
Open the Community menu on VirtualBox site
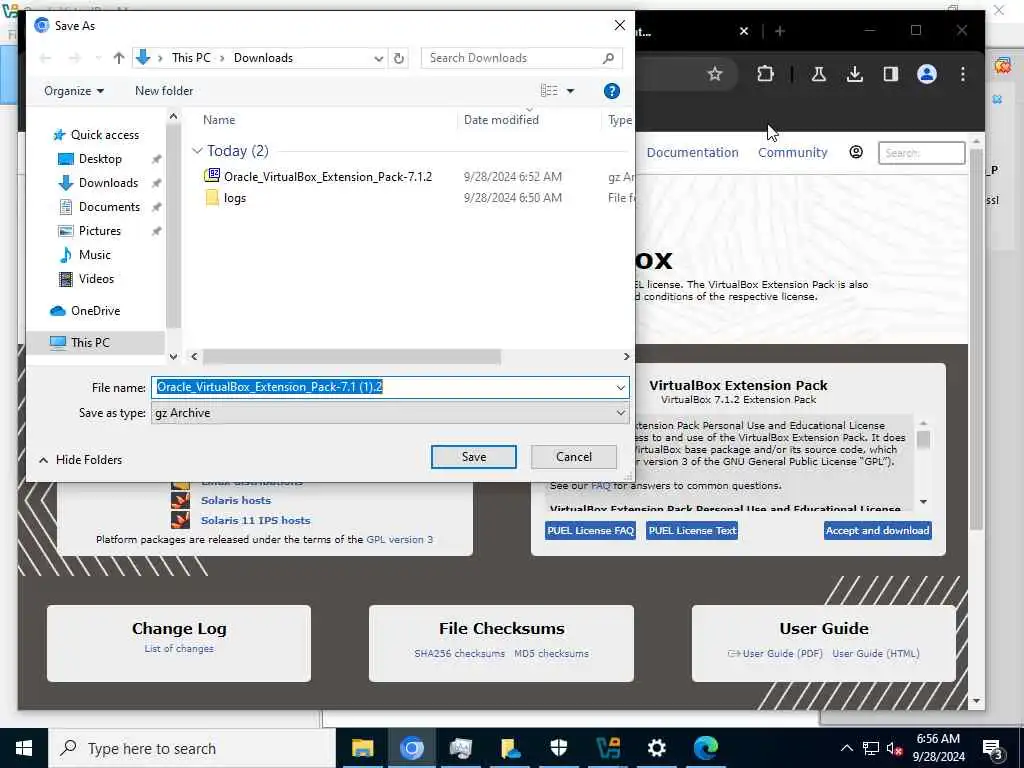(x=792, y=152)
